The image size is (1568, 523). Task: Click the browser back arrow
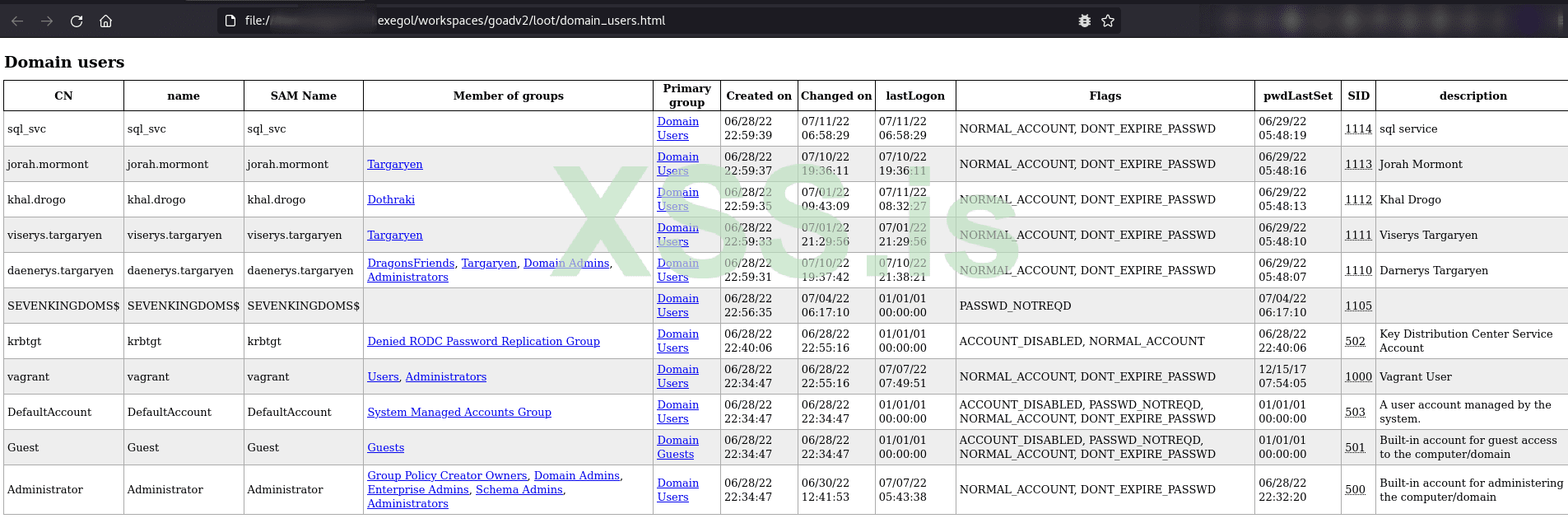pos(17,21)
